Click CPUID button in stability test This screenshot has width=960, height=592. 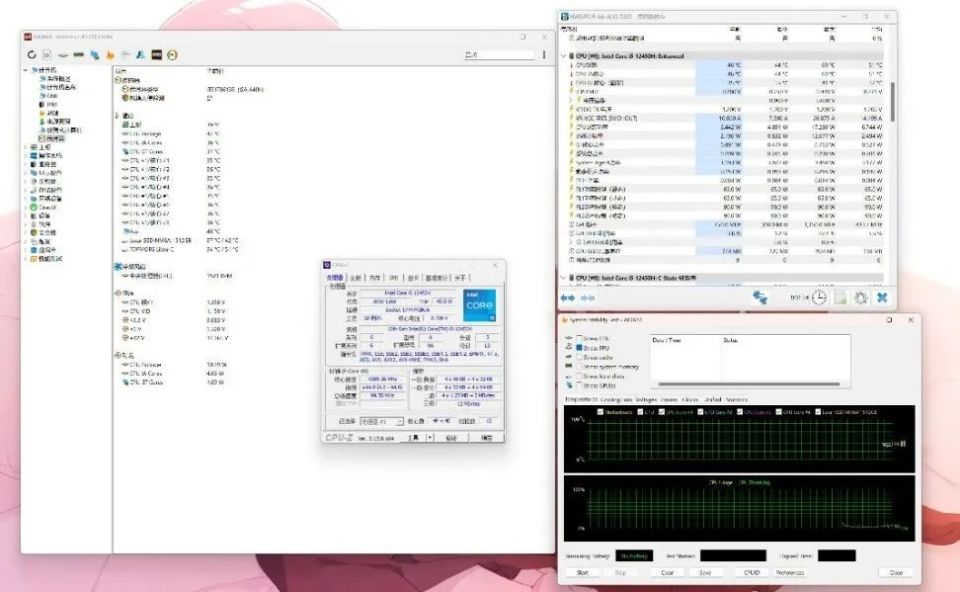coord(752,572)
